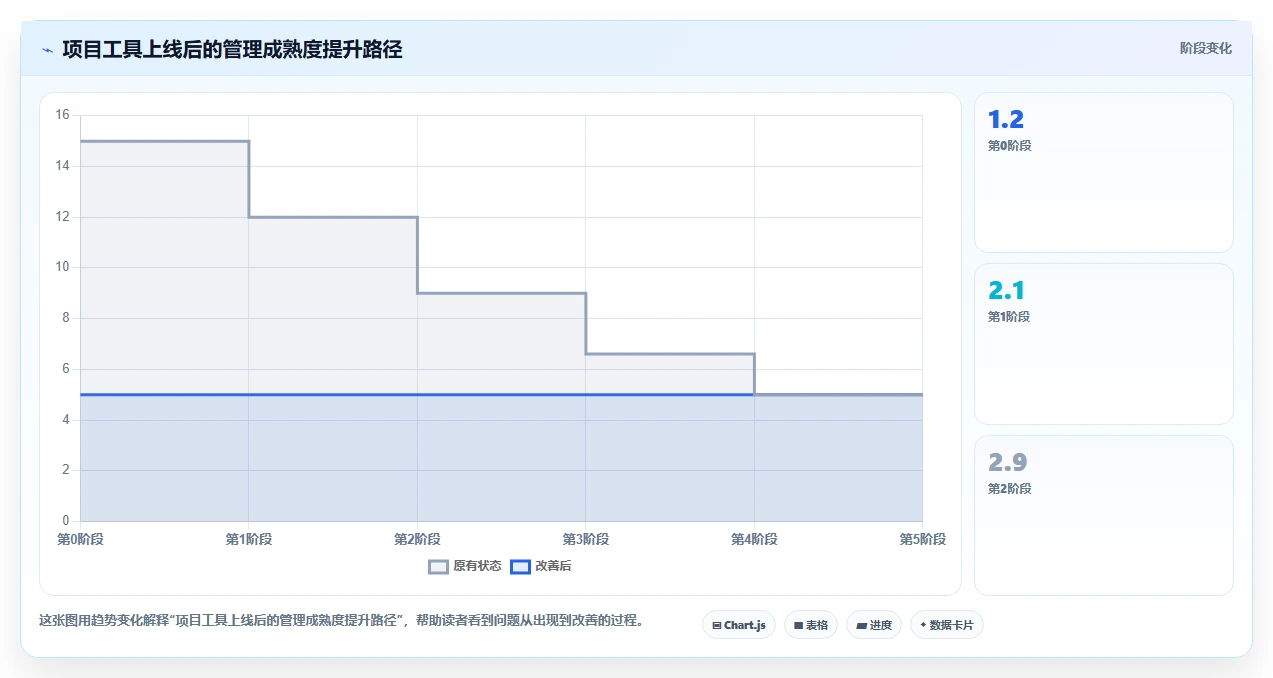Click the 1.2 value in first card
The image size is (1273, 678).
tap(1006, 120)
